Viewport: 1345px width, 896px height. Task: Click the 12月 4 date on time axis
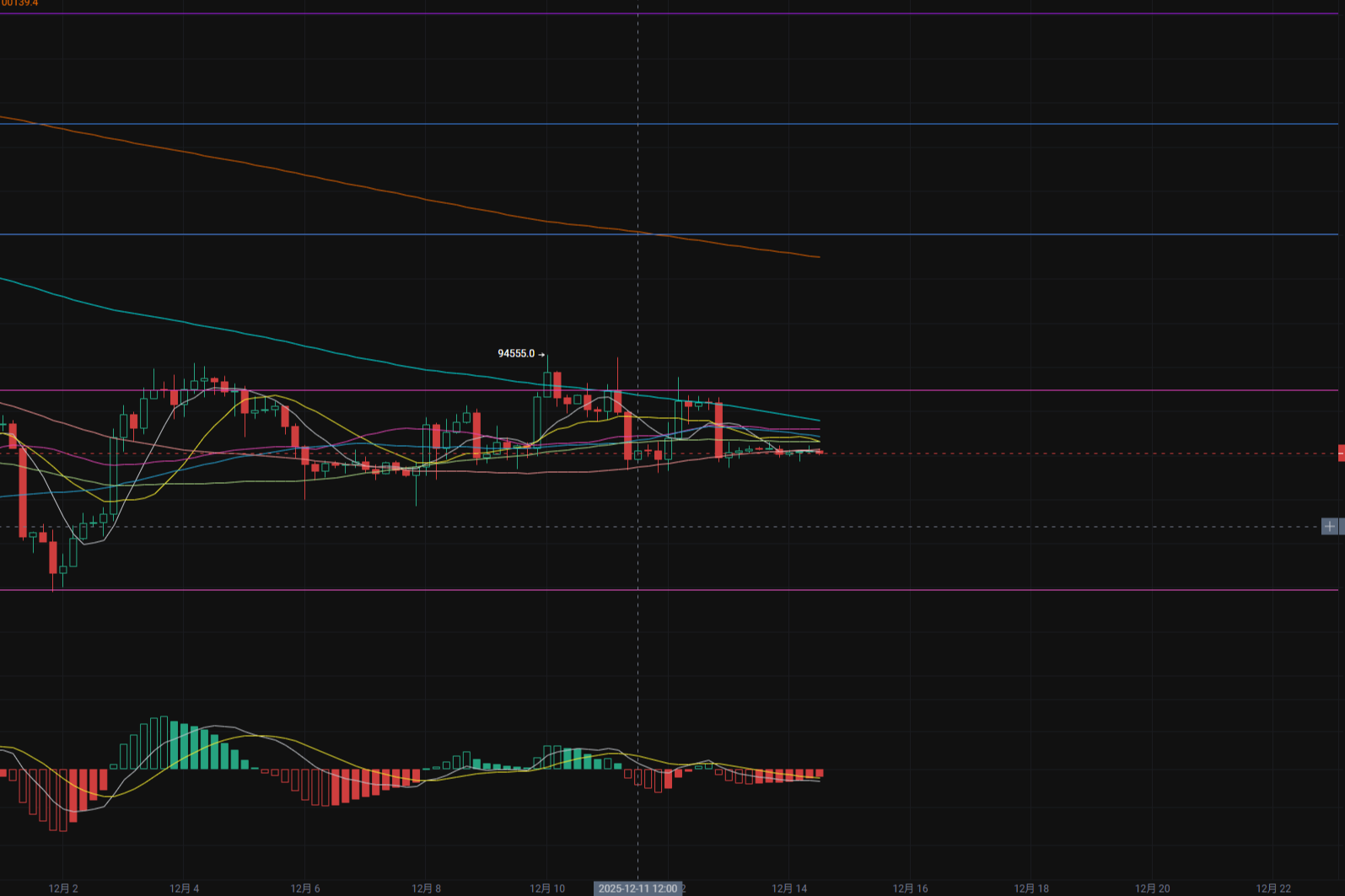click(x=185, y=888)
